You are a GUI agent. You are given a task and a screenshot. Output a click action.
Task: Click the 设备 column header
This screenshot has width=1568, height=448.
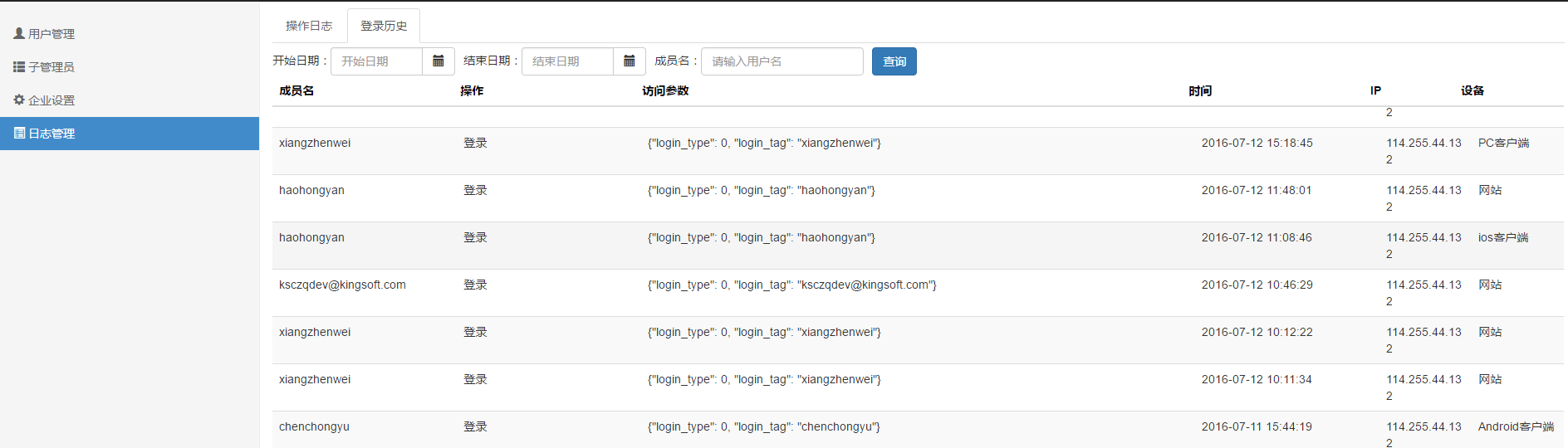click(x=1472, y=91)
